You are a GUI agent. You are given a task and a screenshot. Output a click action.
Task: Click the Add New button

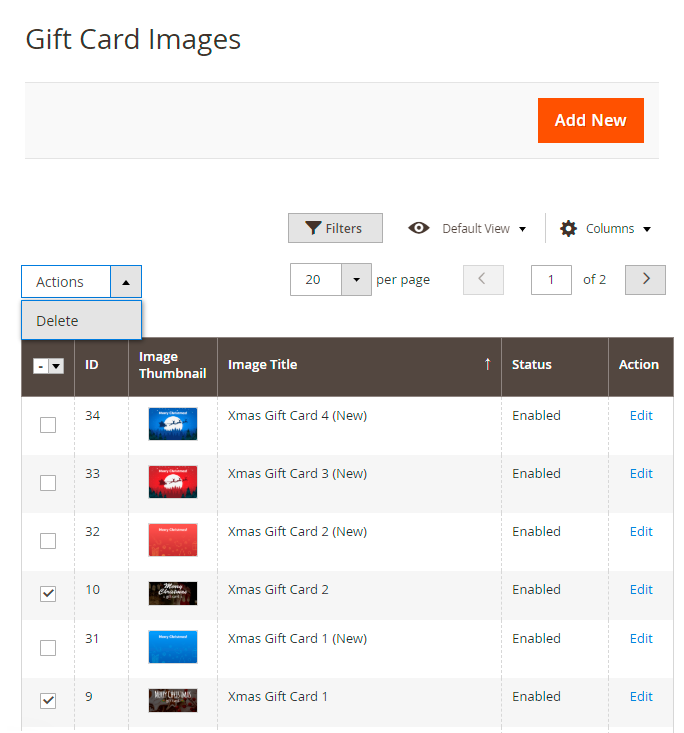pyautogui.click(x=590, y=120)
